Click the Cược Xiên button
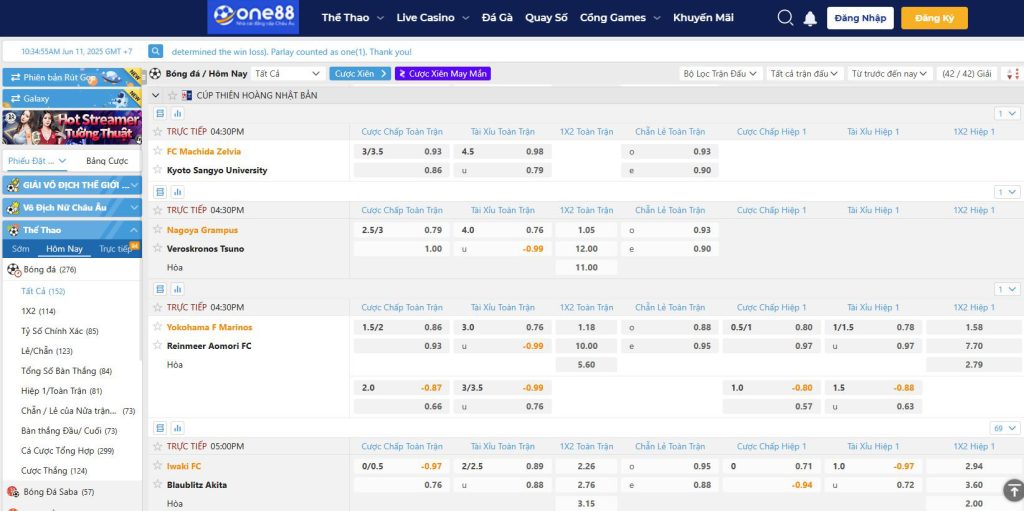 click(360, 74)
